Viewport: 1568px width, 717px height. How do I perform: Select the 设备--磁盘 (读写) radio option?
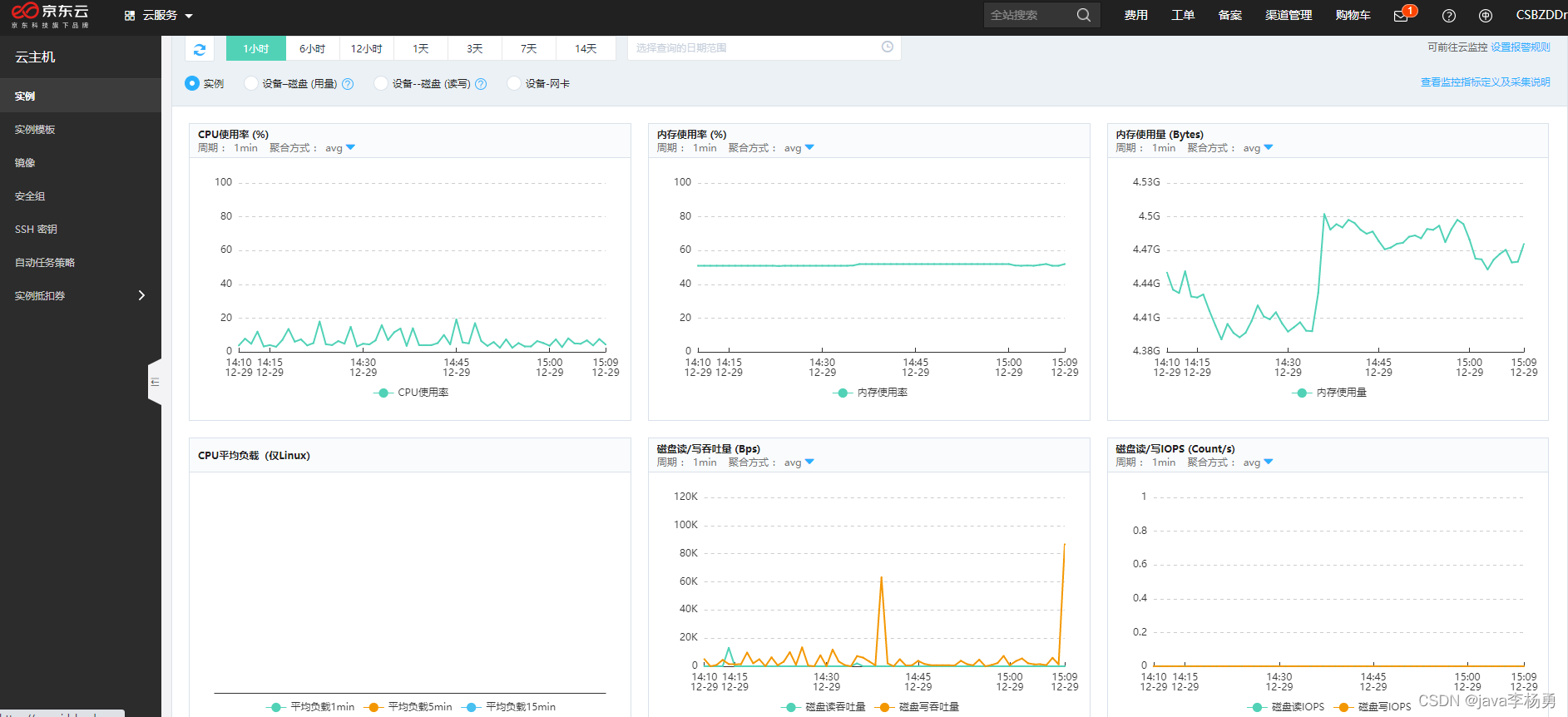point(381,83)
